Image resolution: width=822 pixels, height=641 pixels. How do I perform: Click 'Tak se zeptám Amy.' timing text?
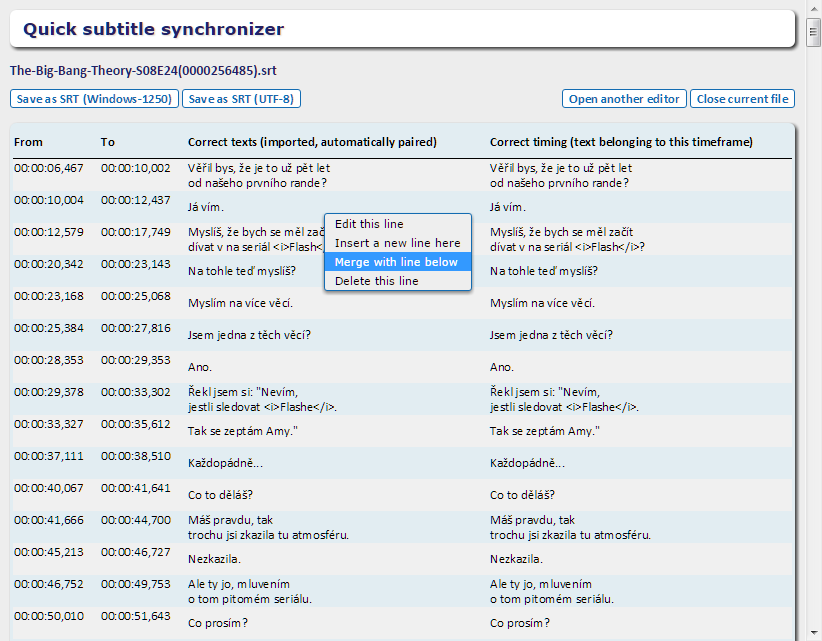click(x=544, y=431)
